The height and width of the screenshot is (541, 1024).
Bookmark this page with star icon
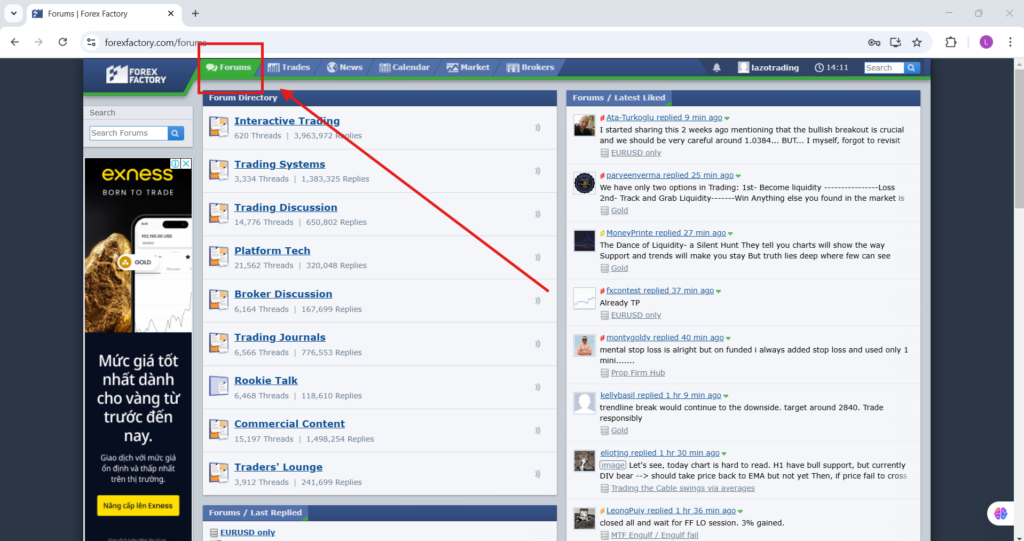pyautogui.click(x=917, y=42)
